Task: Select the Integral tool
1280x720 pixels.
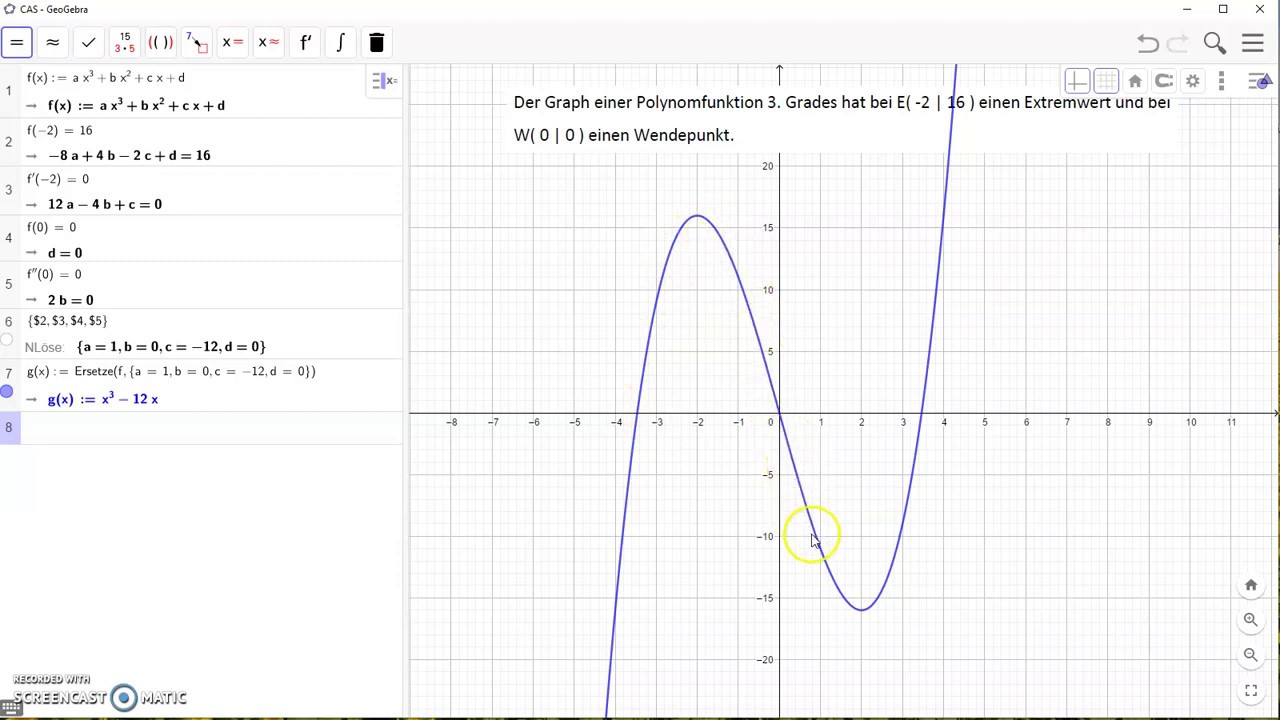Action: (x=341, y=43)
